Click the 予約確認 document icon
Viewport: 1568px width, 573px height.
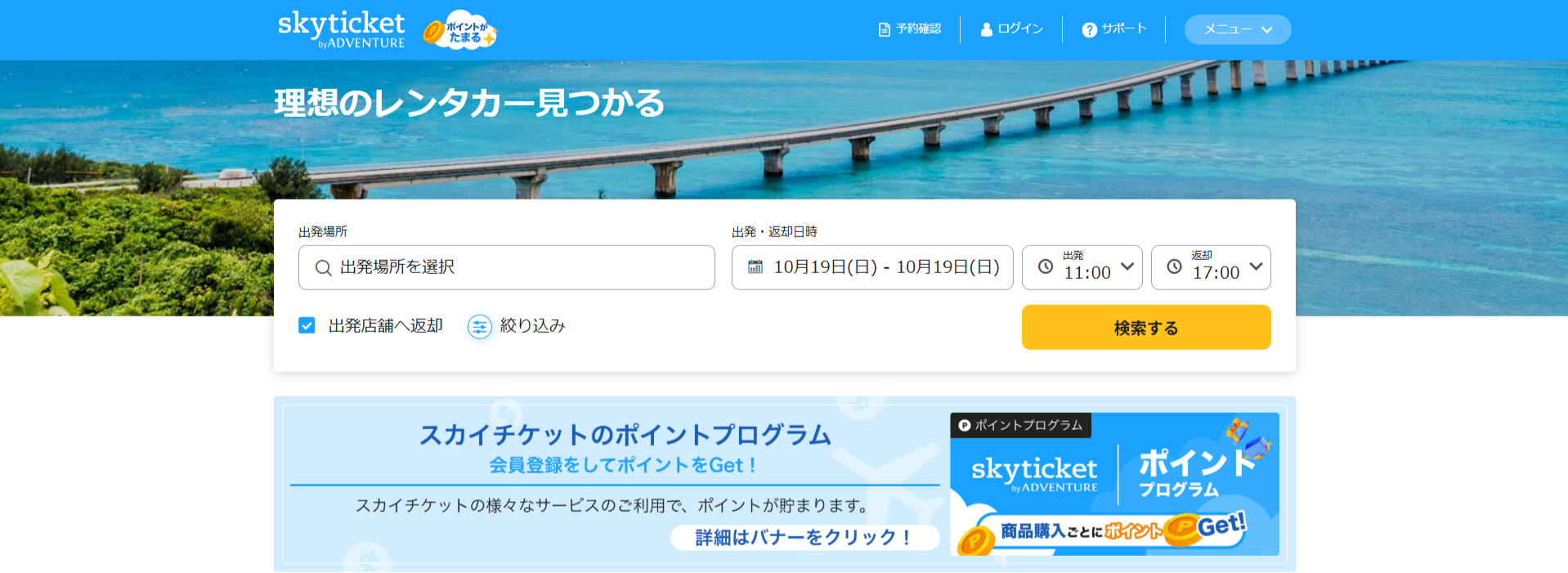[x=884, y=29]
